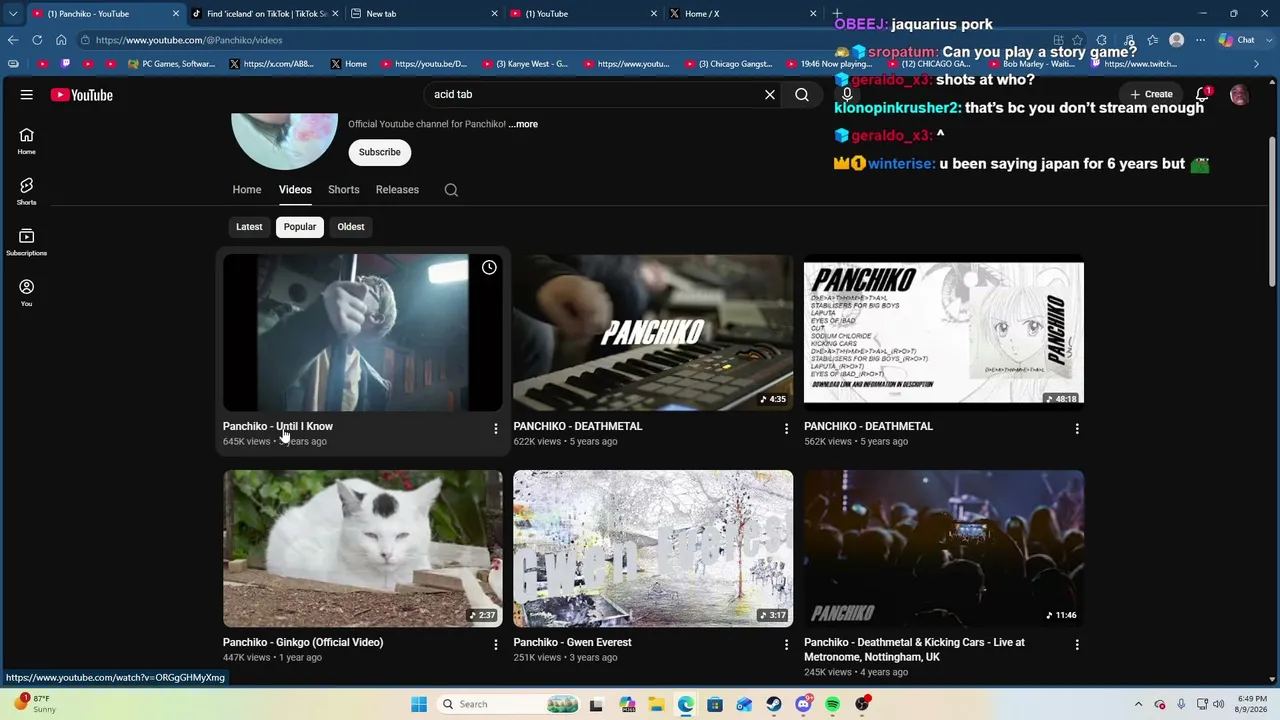This screenshot has width=1280, height=720.
Task: Expand the channel description with '...more'
Action: (x=523, y=124)
